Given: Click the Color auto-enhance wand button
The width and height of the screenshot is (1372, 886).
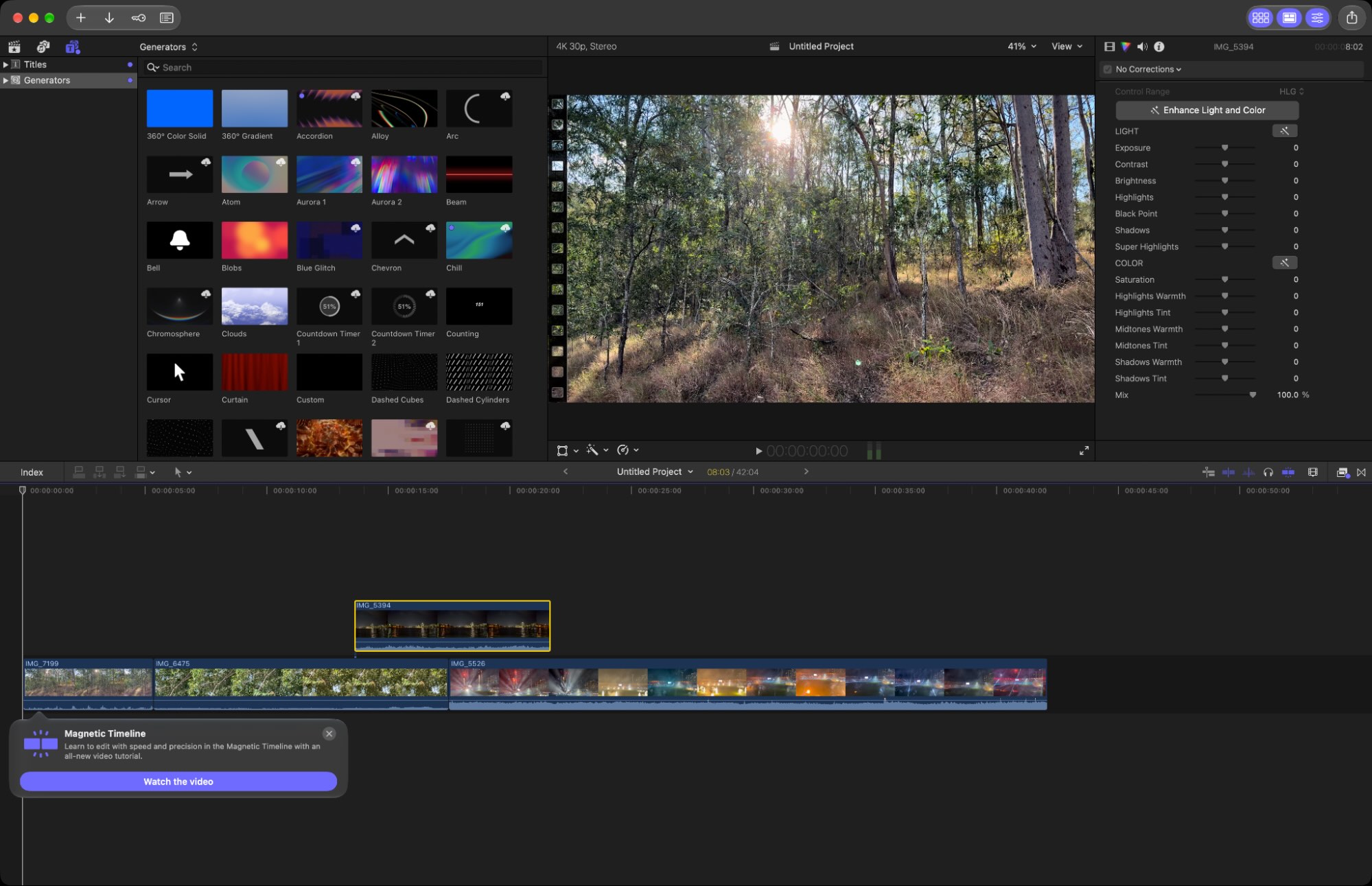Looking at the screenshot, I should click(1284, 263).
